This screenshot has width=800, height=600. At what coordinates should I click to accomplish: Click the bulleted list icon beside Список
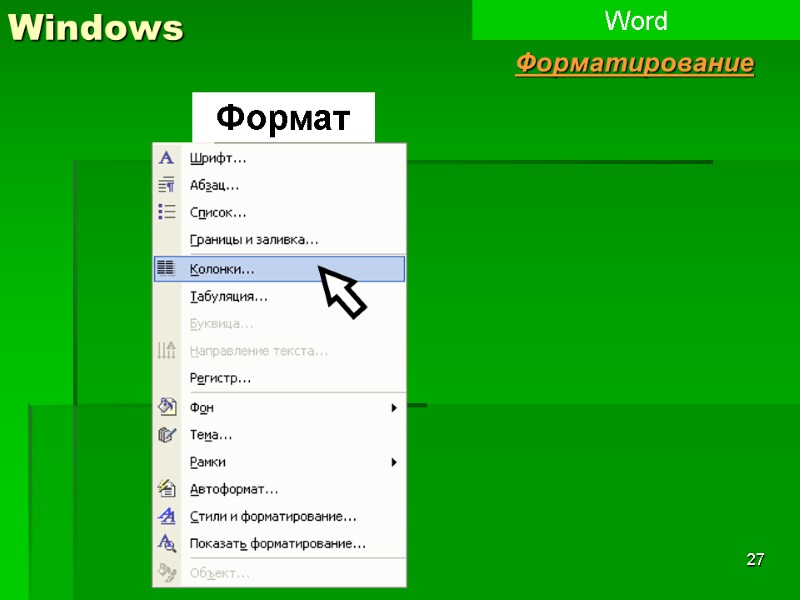[x=166, y=212]
